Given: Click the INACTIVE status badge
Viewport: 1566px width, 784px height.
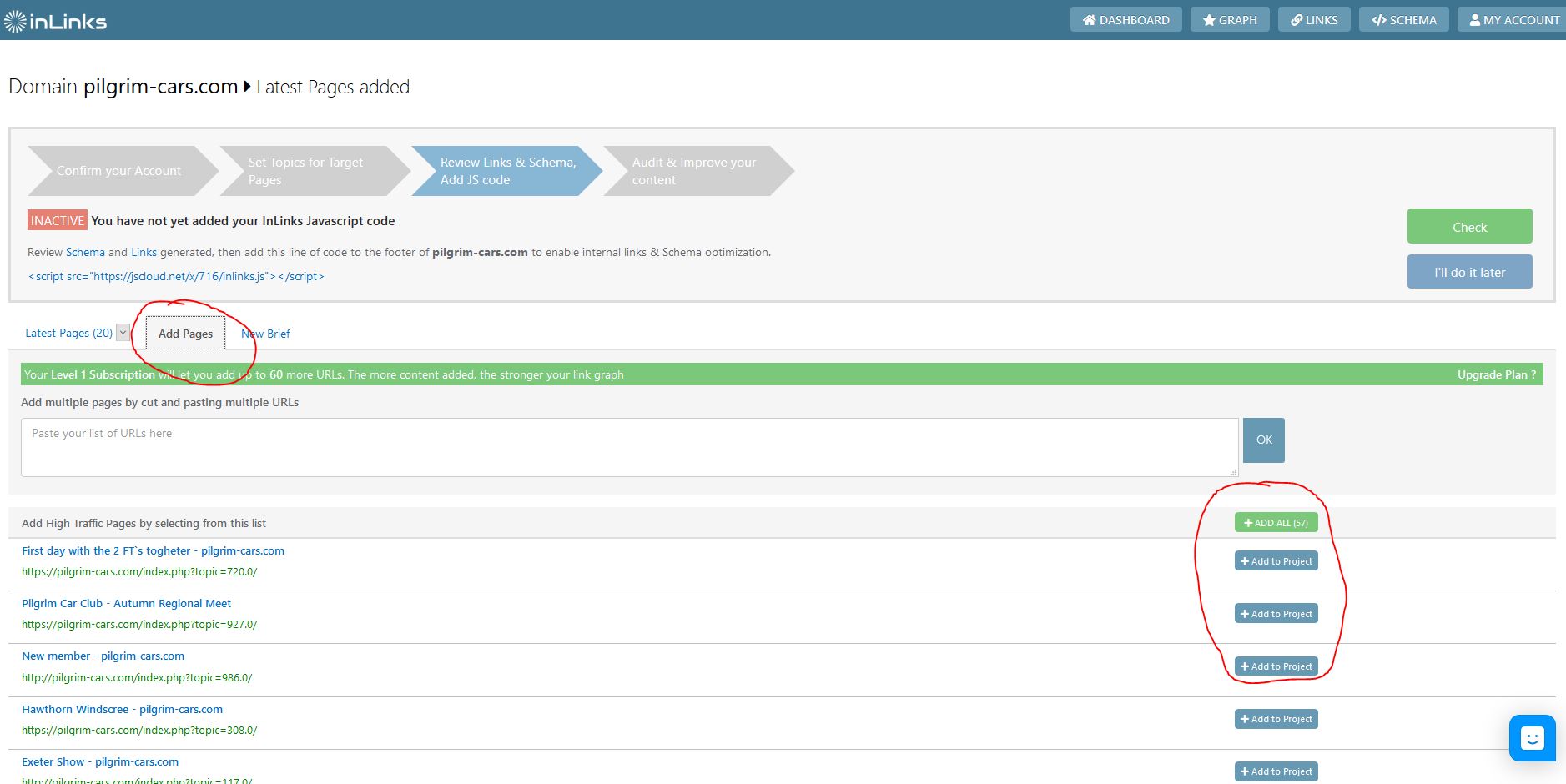Looking at the screenshot, I should coord(58,220).
